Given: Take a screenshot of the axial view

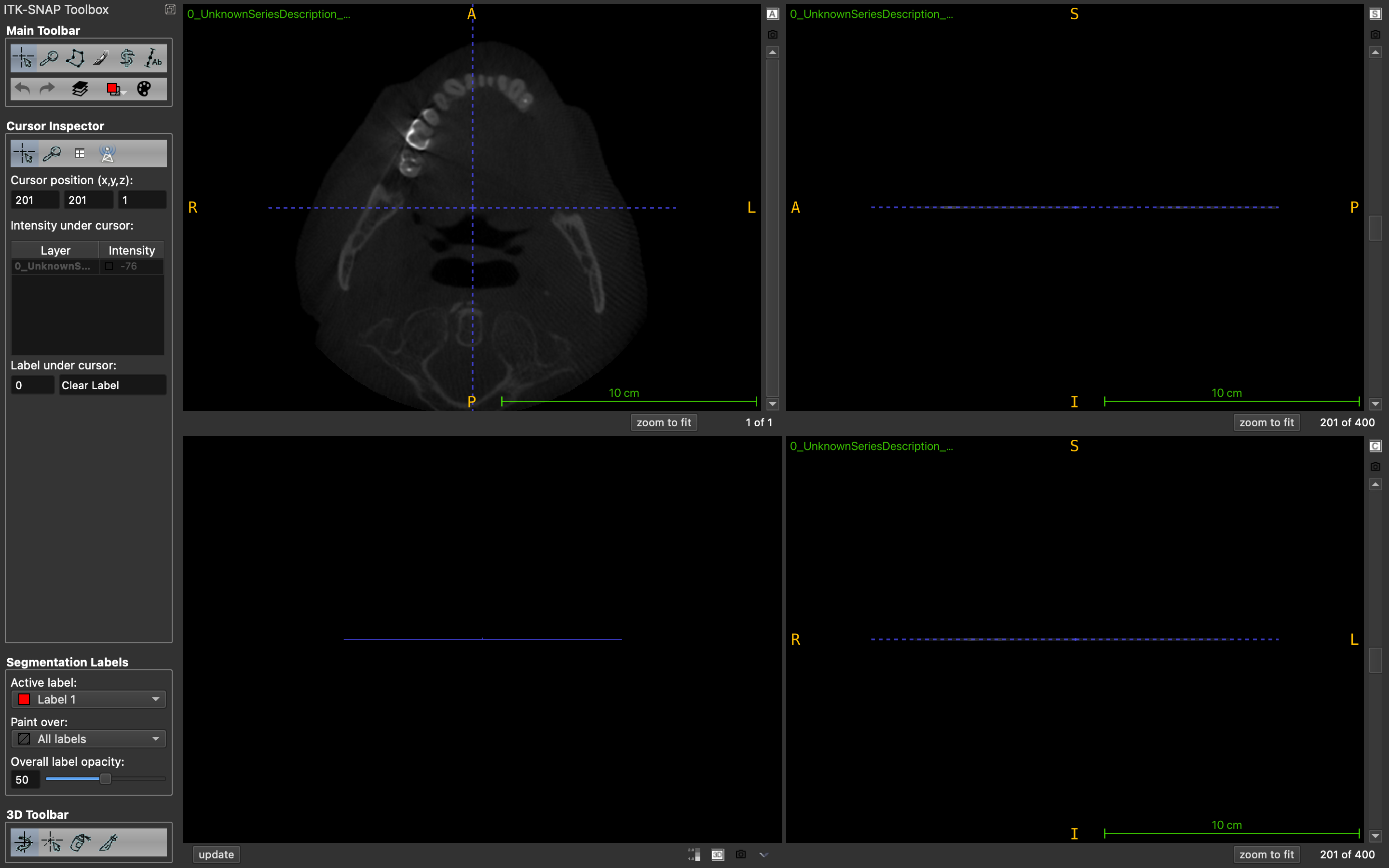Looking at the screenshot, I should (772, 34).
